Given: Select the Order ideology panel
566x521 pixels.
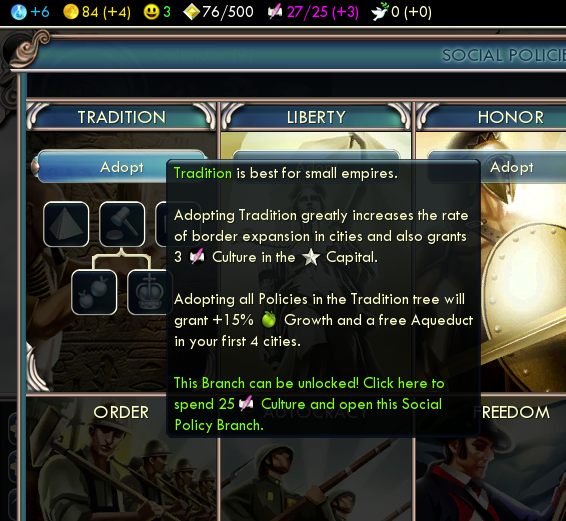Looking at the screenshot, I should [121, 458].
